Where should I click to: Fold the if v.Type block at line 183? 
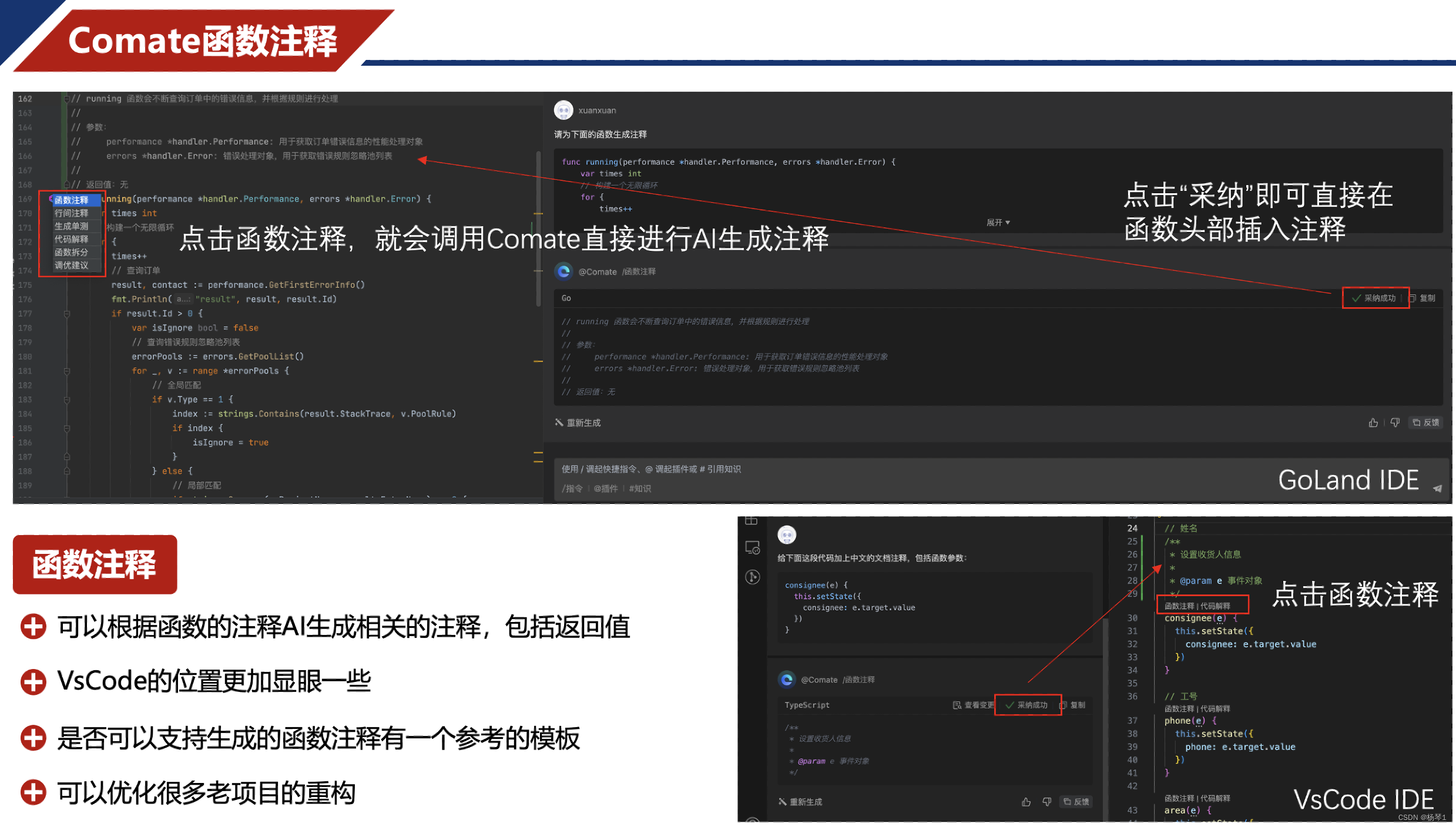[66, 400]
